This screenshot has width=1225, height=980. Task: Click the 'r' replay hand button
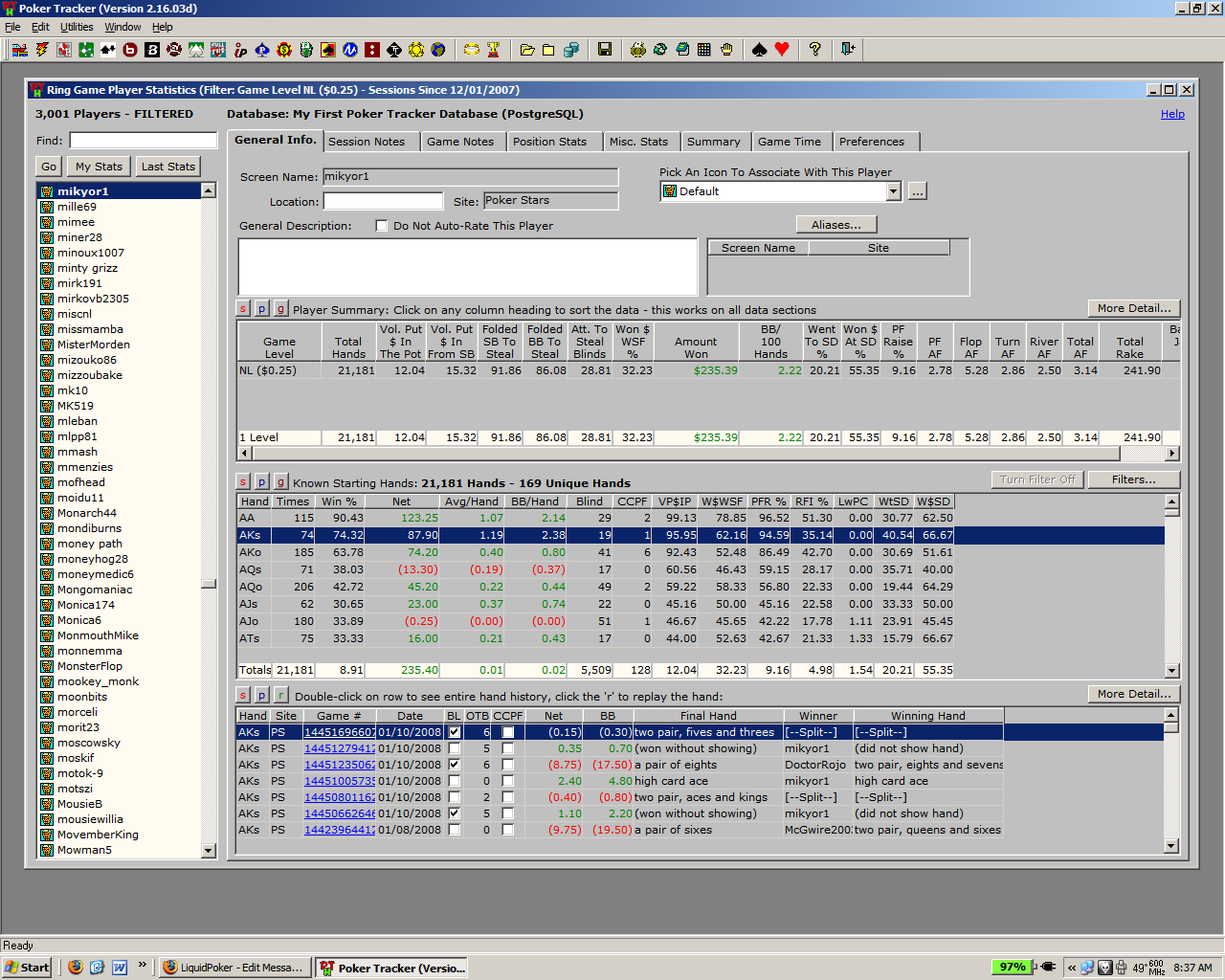[x=281, y=696]
